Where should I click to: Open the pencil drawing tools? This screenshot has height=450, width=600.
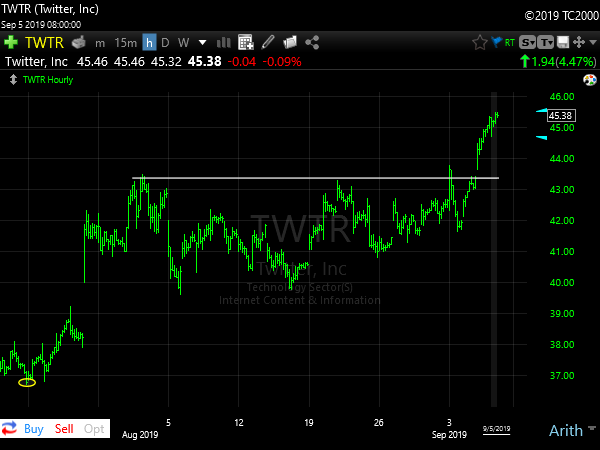click(x=268, y=42)
